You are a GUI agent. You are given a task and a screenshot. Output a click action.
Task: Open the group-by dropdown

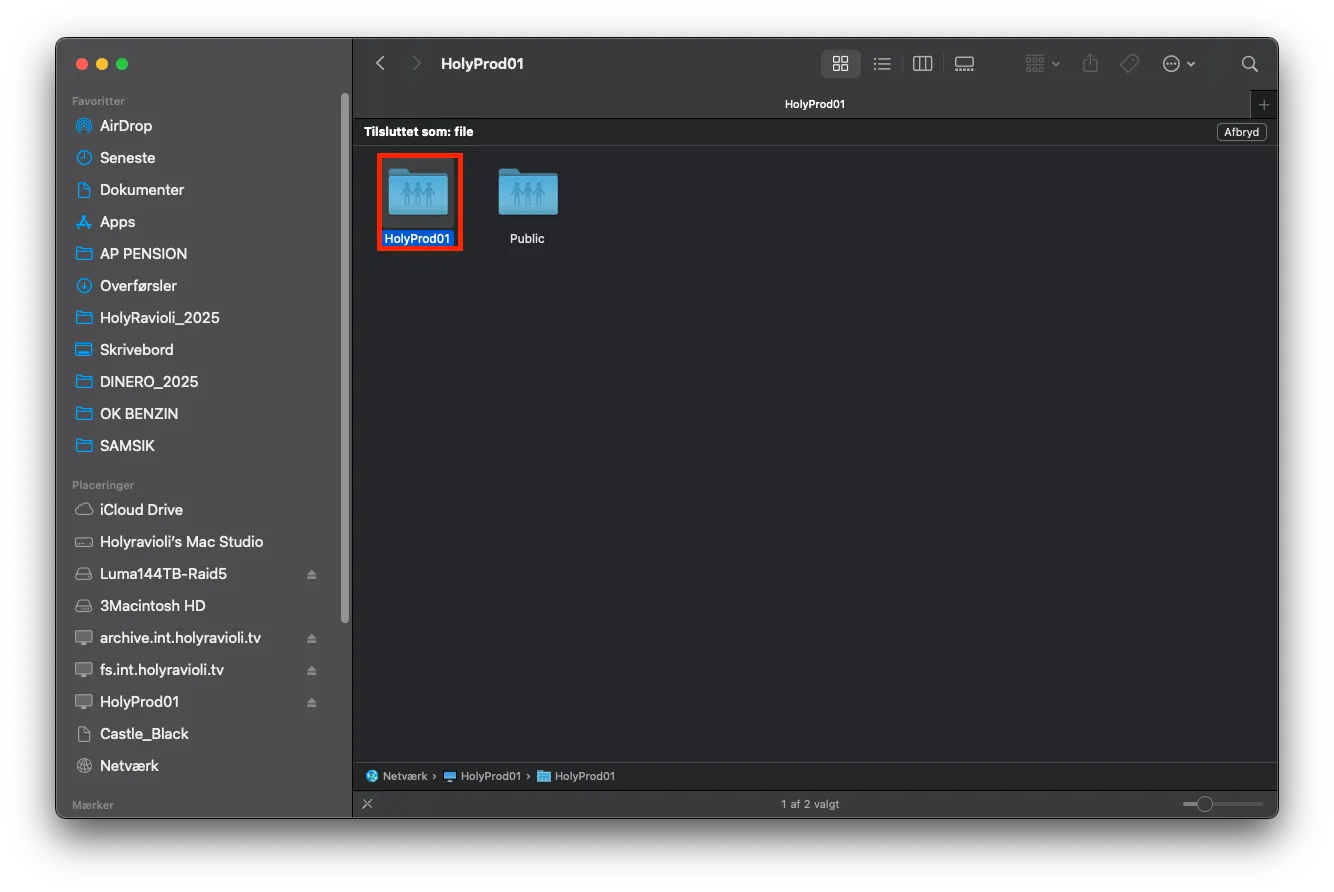coord(1043,64)
